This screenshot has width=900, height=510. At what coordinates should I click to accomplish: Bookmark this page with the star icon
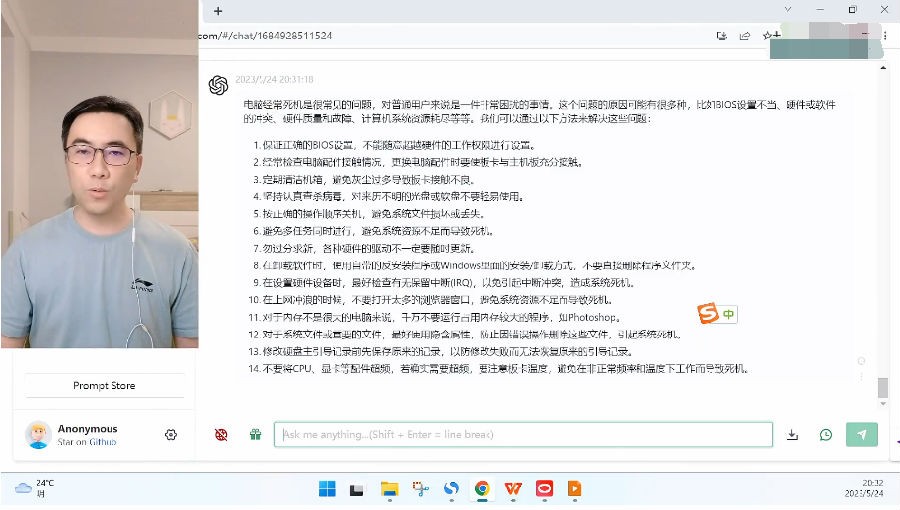pos(770,36)
